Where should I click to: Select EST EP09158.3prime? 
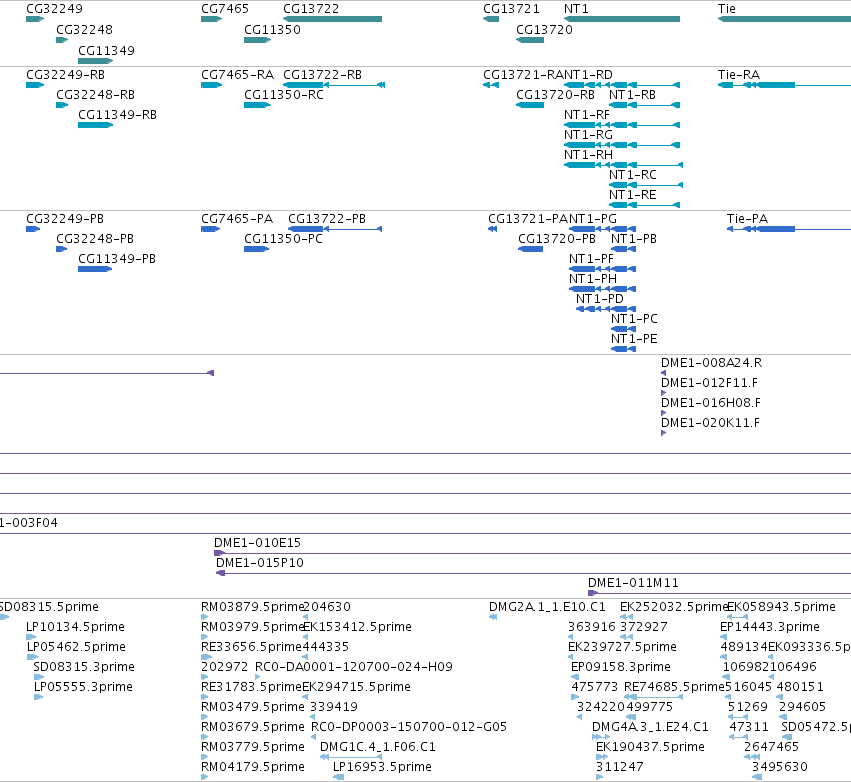click(621, 667)
